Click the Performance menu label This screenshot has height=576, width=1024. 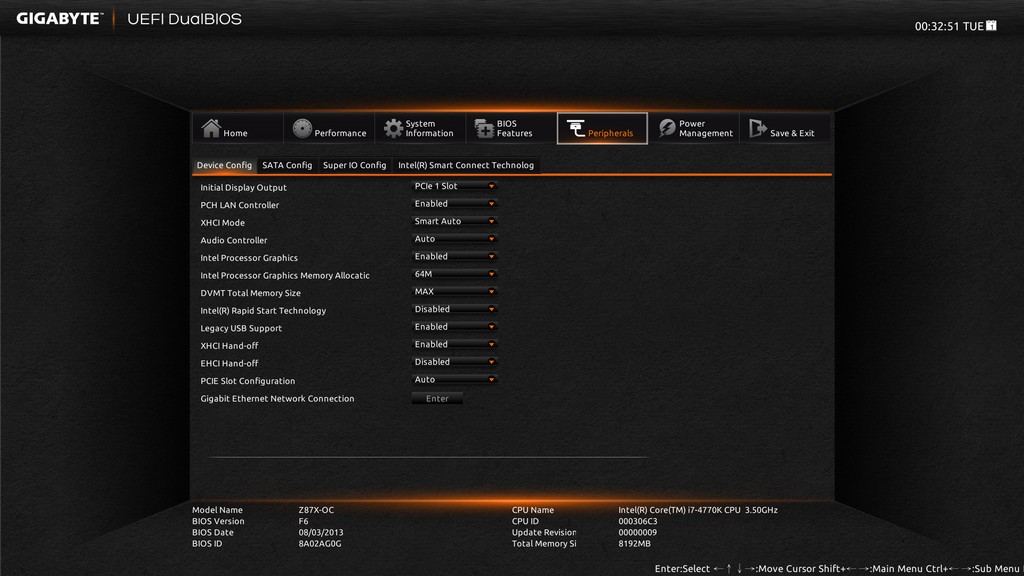(340, 133)
